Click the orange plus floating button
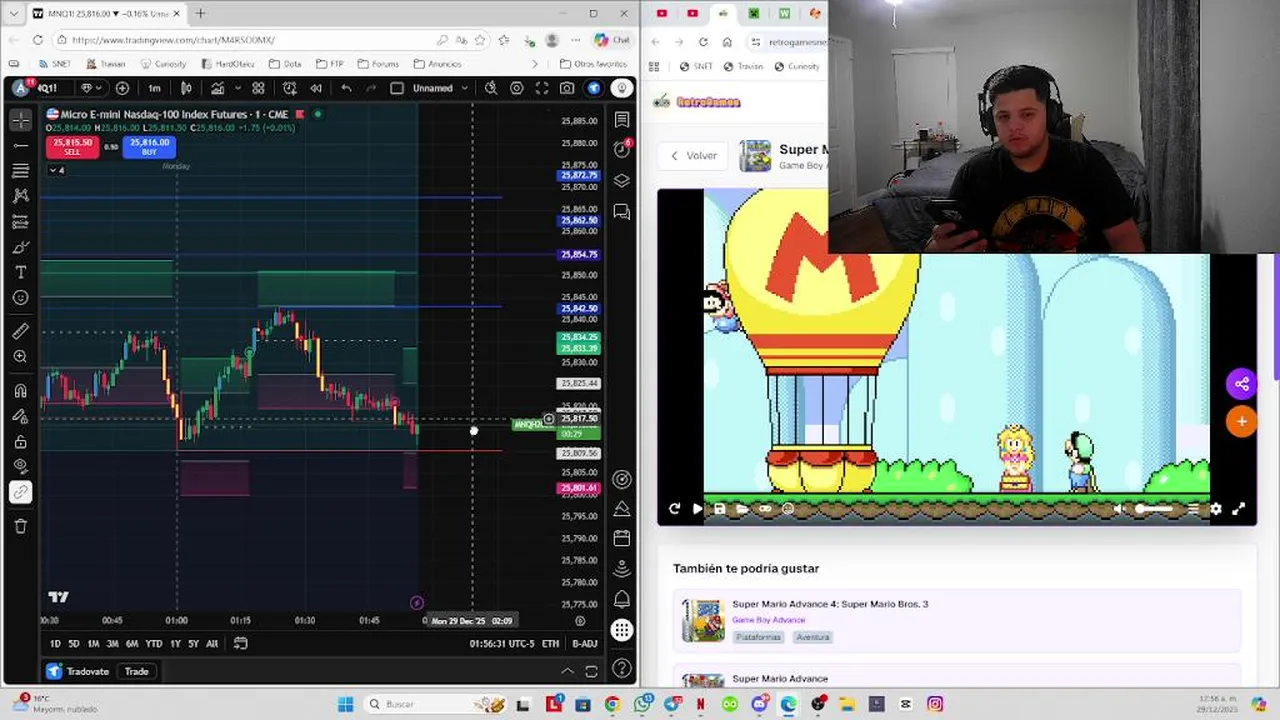This screenshot has height=720, width=1280. [1241, 422]
